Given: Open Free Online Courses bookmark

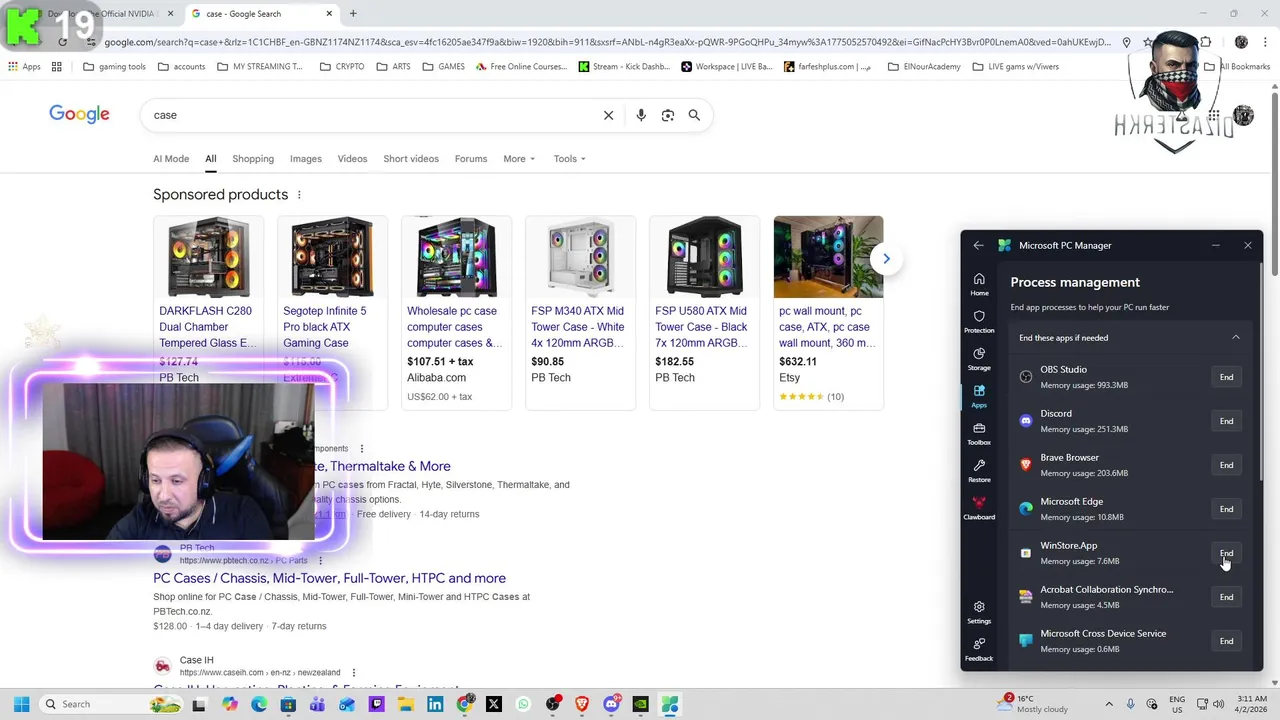Looking at the screenshot, I should click(521, 67).
